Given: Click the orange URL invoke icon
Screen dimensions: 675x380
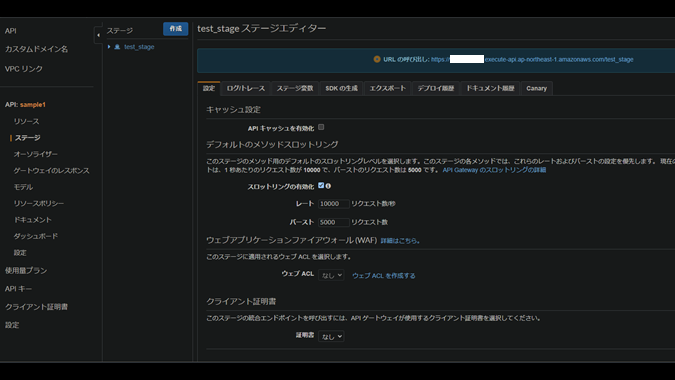Looking at the screenshot, I should 377,59.
